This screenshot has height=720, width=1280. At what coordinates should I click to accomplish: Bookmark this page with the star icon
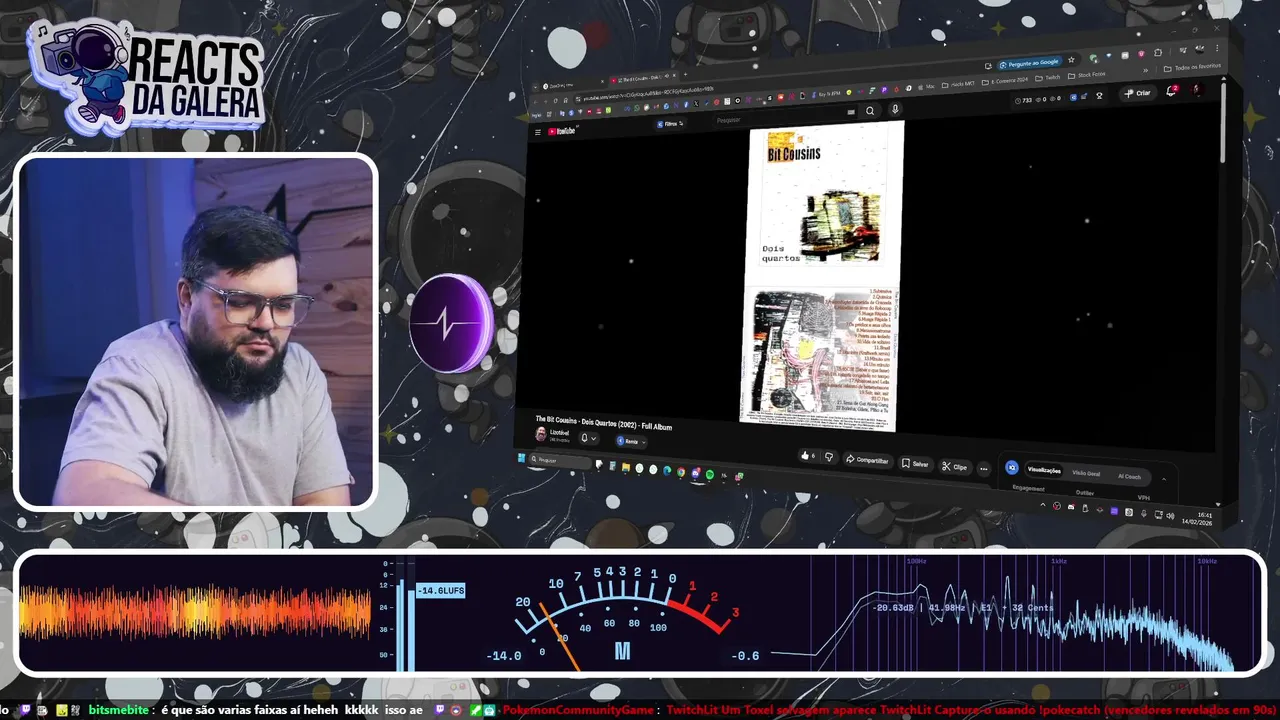[1071, 60]
